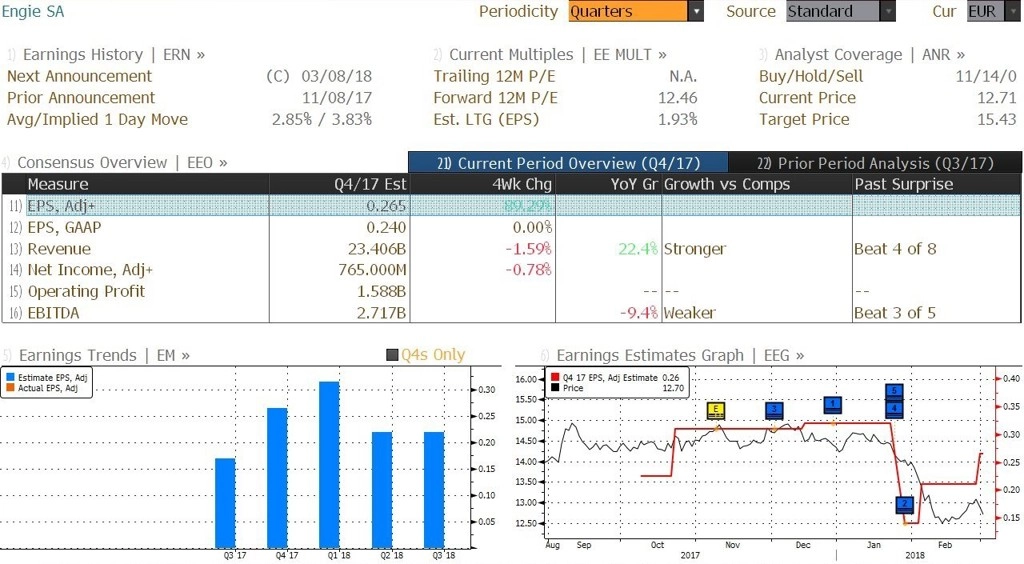Open Consensus Overview EEO link
This screenshot has height=564, width=1024.
122,163
